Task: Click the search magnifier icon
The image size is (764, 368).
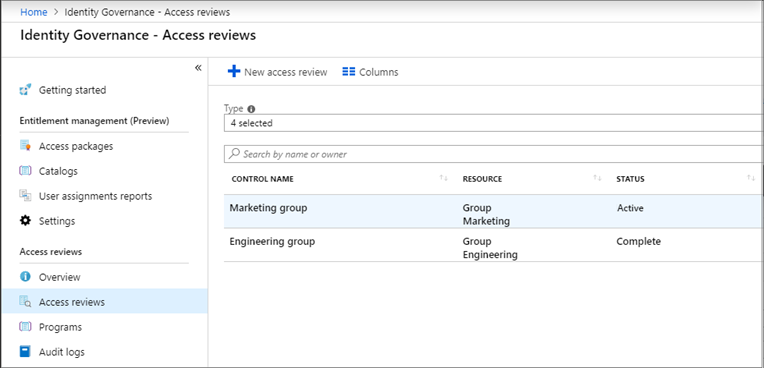Action: pos(234,154)
